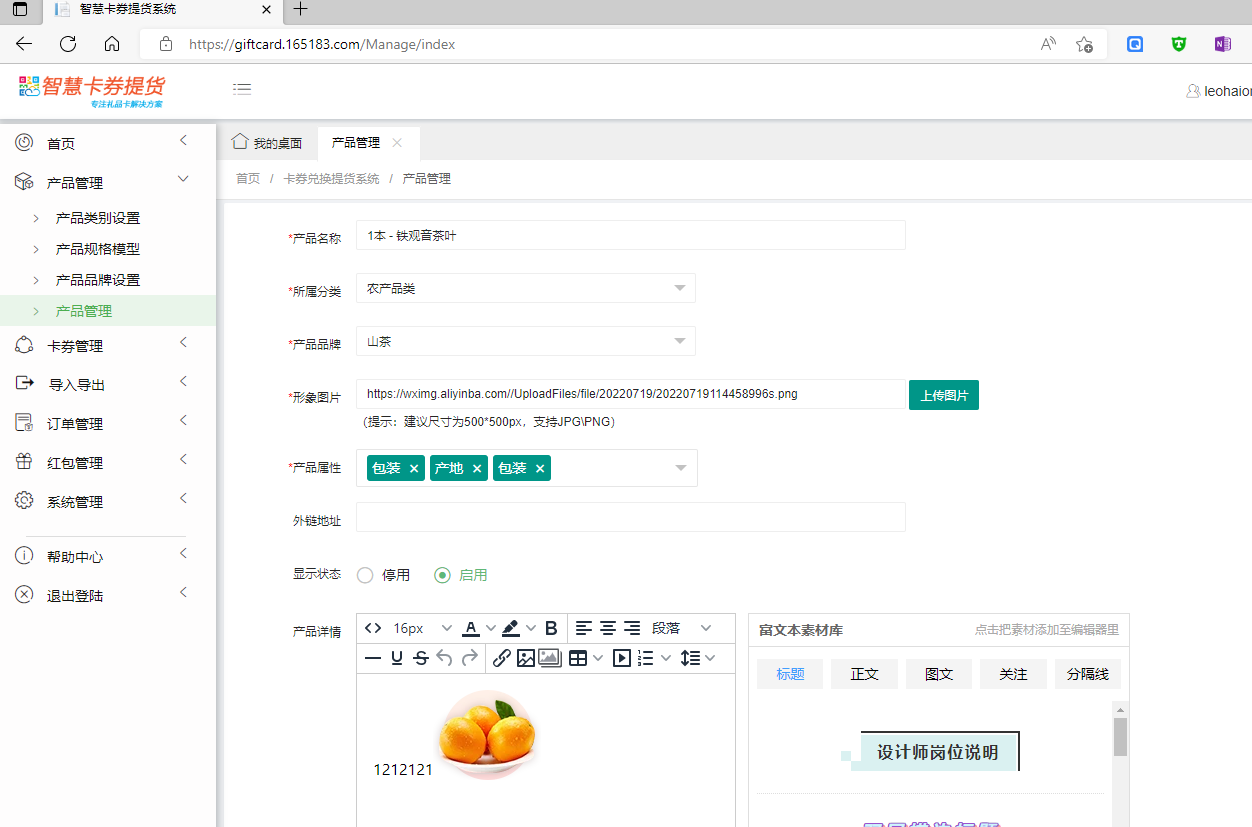Click the 上传图片 button

click(x=943, y=395)
